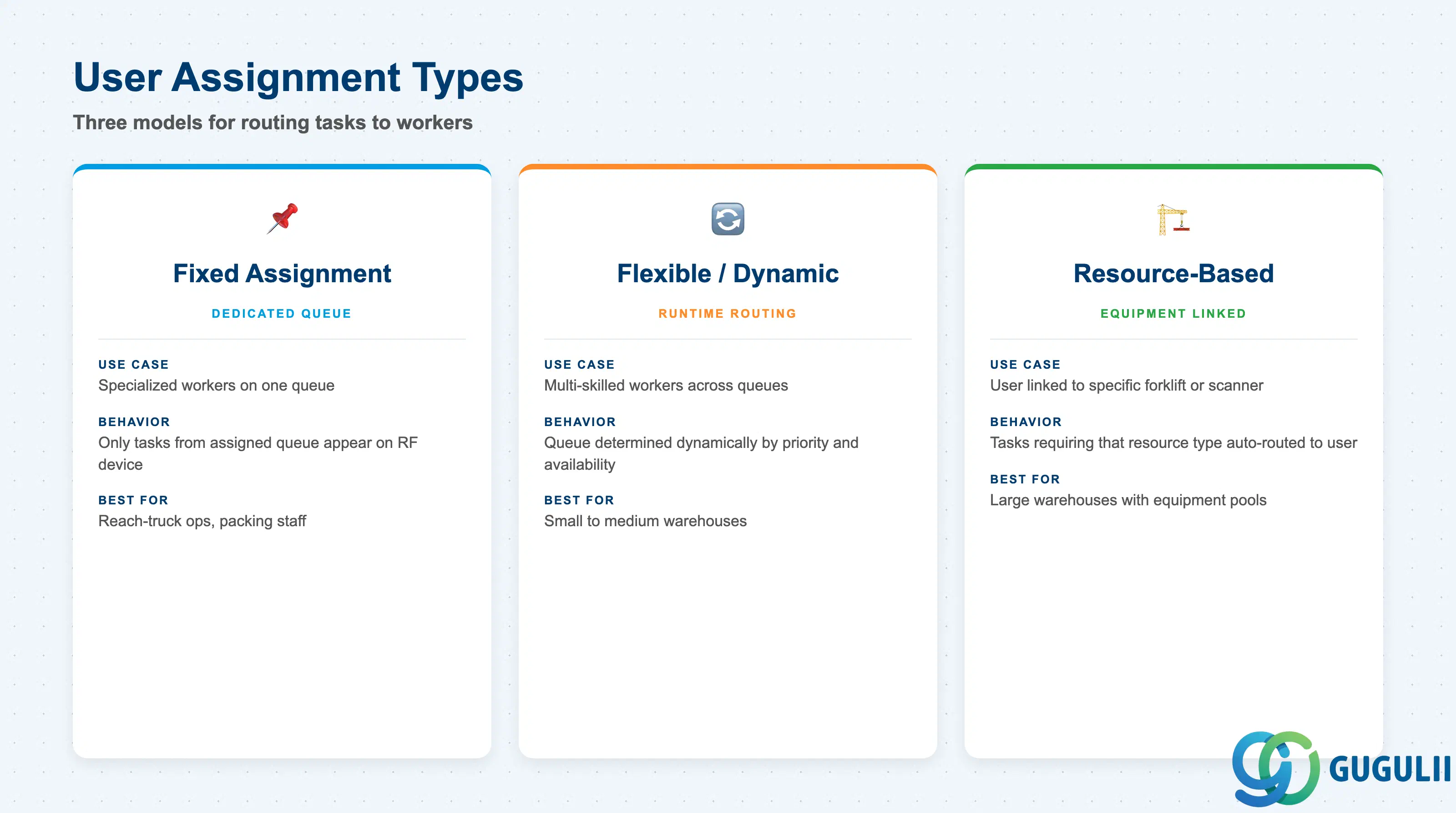Click Reach-truck ops, packing staff text

click(x=202, y=521)
